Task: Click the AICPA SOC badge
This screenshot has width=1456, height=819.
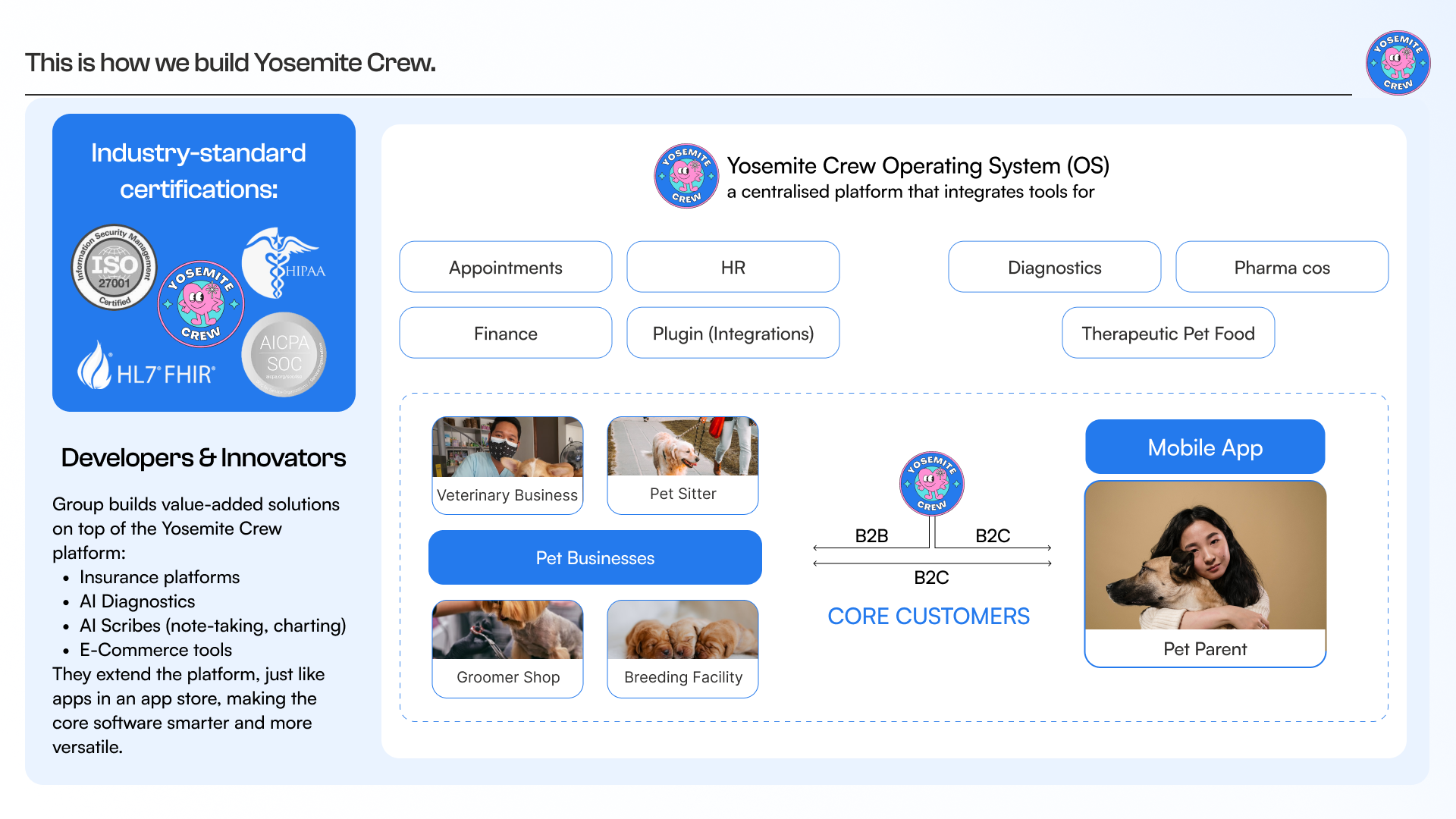Action: pyautogui.click(x=284, y=354)
